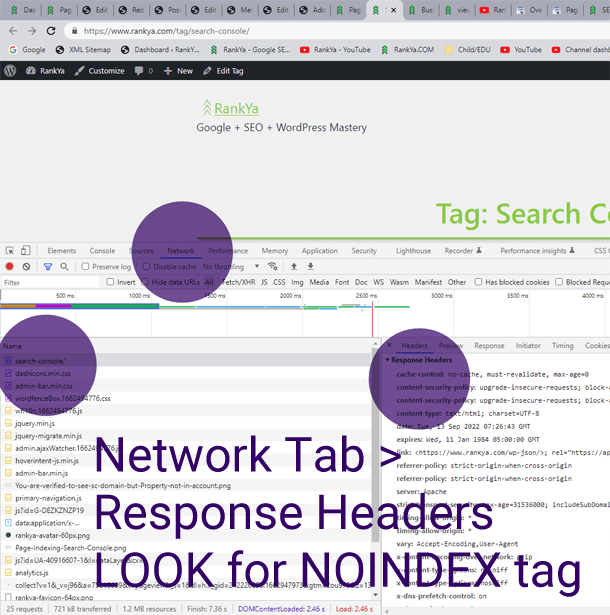Click the network Filter text field
The height and width of the screenshot is (615, 610).
[50, 282]
